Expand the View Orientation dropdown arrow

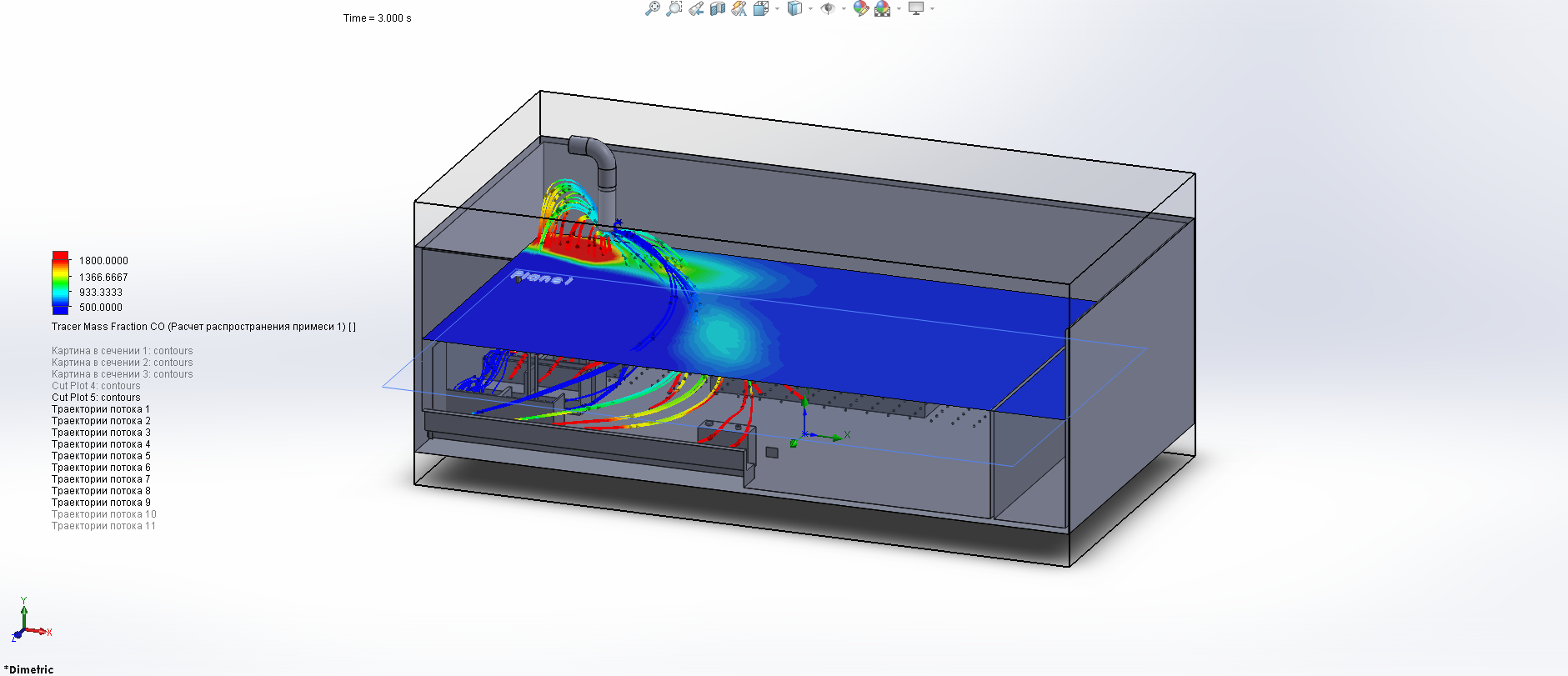tap(777, 8)
